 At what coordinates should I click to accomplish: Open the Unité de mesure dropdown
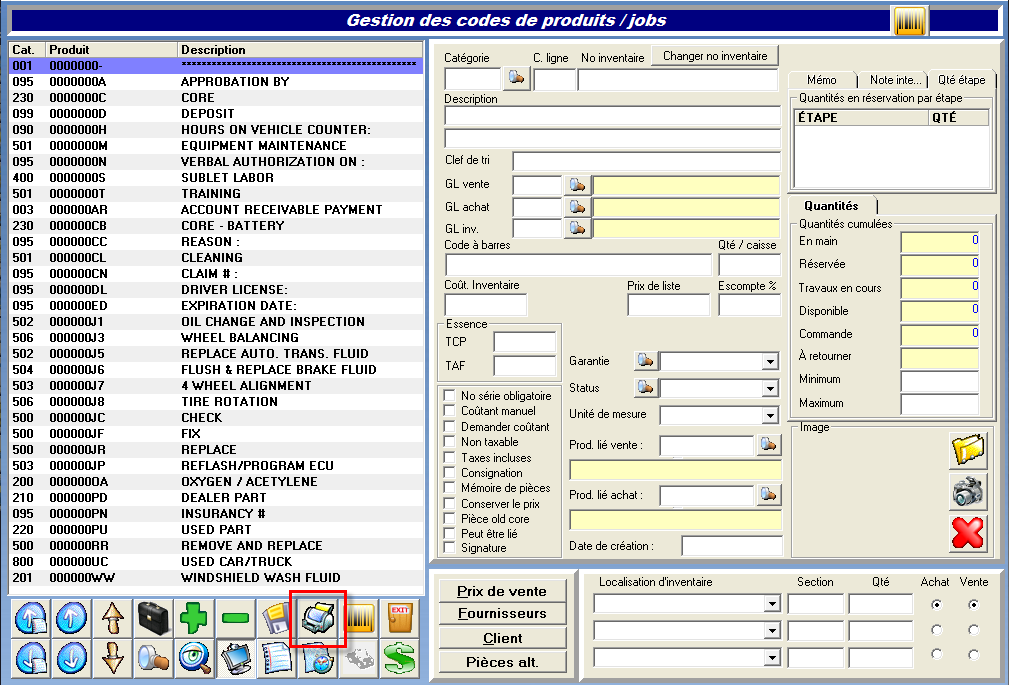coord(770,416)
